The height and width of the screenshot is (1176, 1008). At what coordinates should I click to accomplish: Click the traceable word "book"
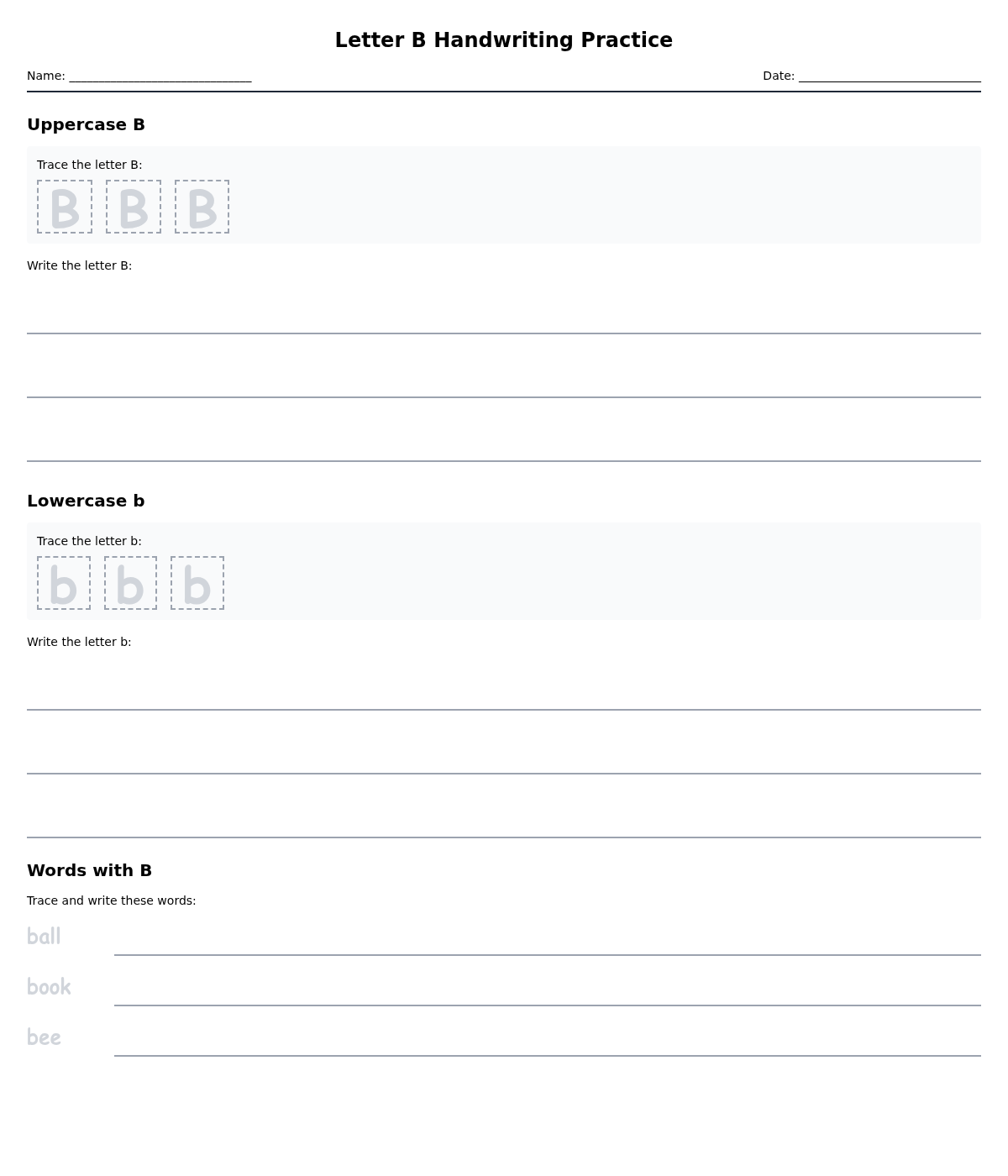click(49, 987)
